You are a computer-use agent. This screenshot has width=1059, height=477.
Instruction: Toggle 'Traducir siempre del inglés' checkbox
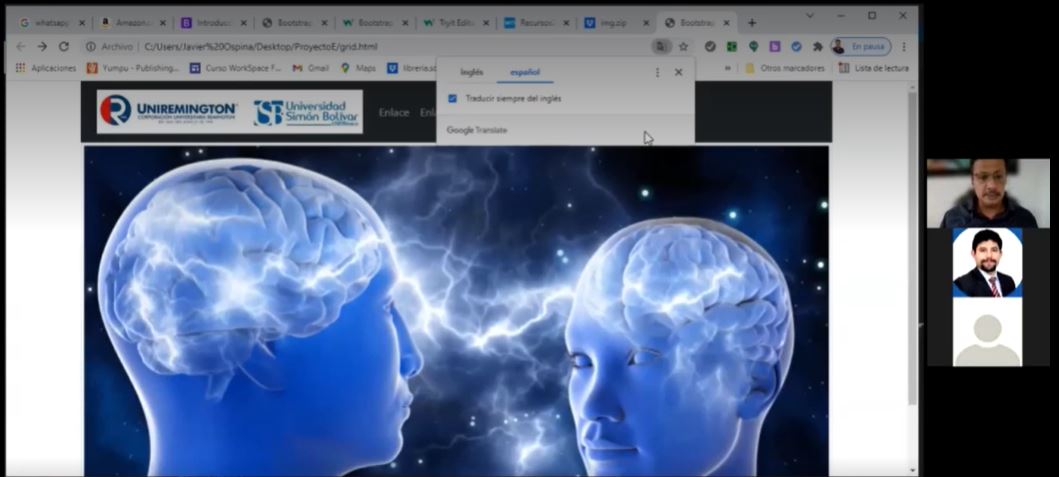(x=453, y=99)
